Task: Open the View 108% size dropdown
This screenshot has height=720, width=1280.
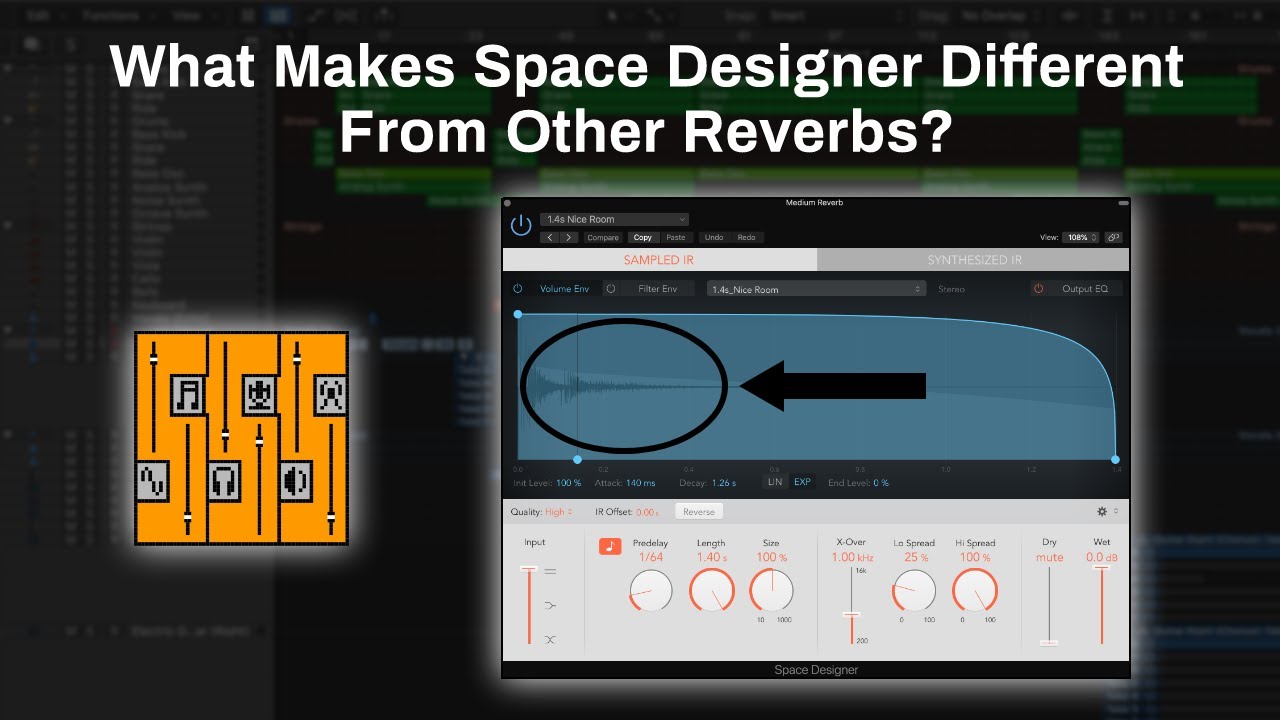Action: [1080, 238]
